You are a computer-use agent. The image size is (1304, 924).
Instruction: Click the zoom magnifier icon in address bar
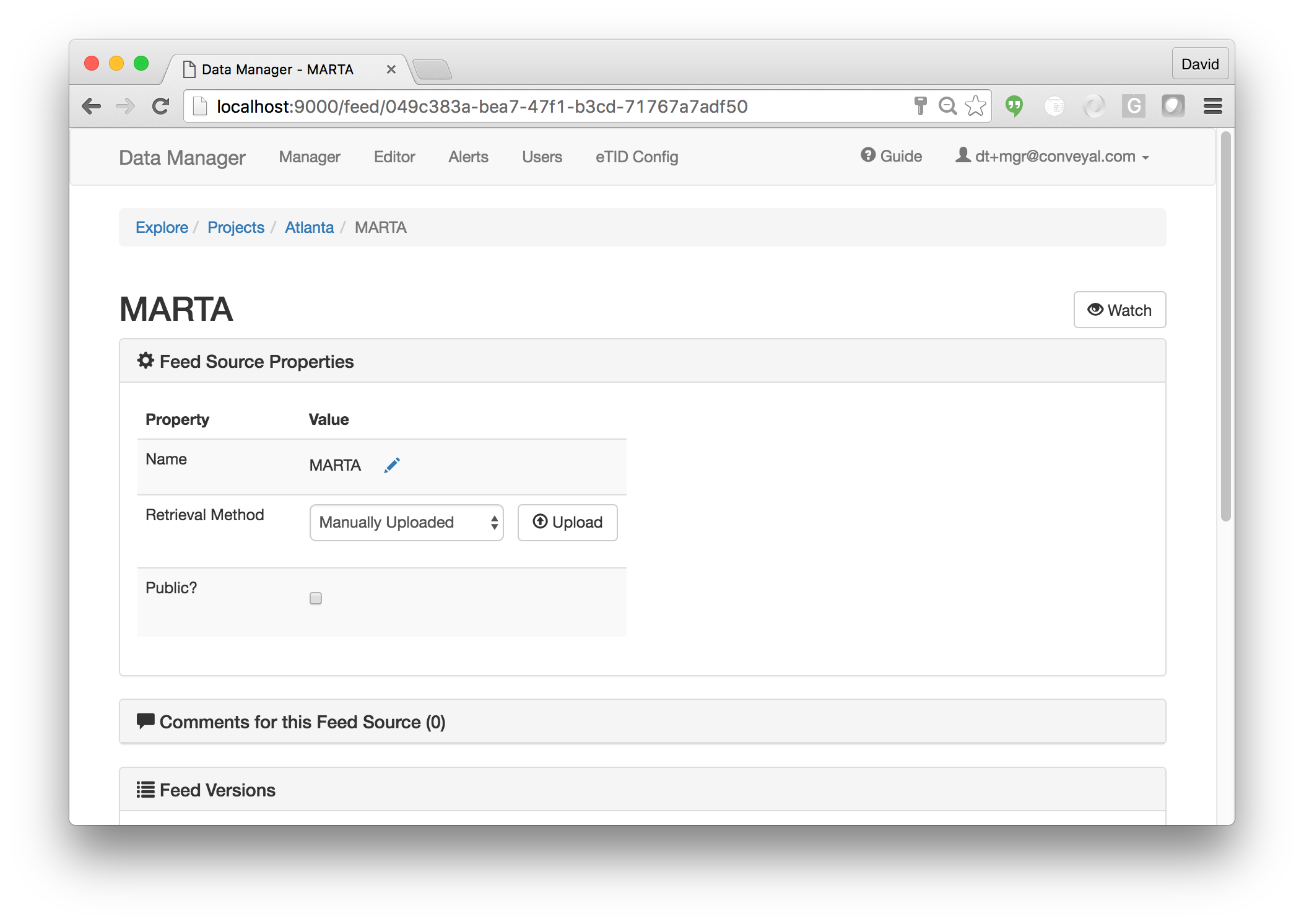coord(947,106)
